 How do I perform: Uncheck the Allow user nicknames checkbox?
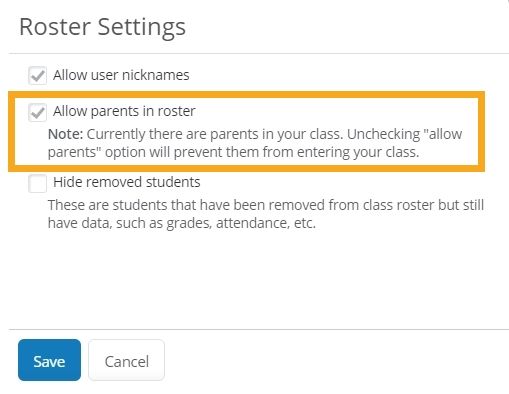(37, 75)
